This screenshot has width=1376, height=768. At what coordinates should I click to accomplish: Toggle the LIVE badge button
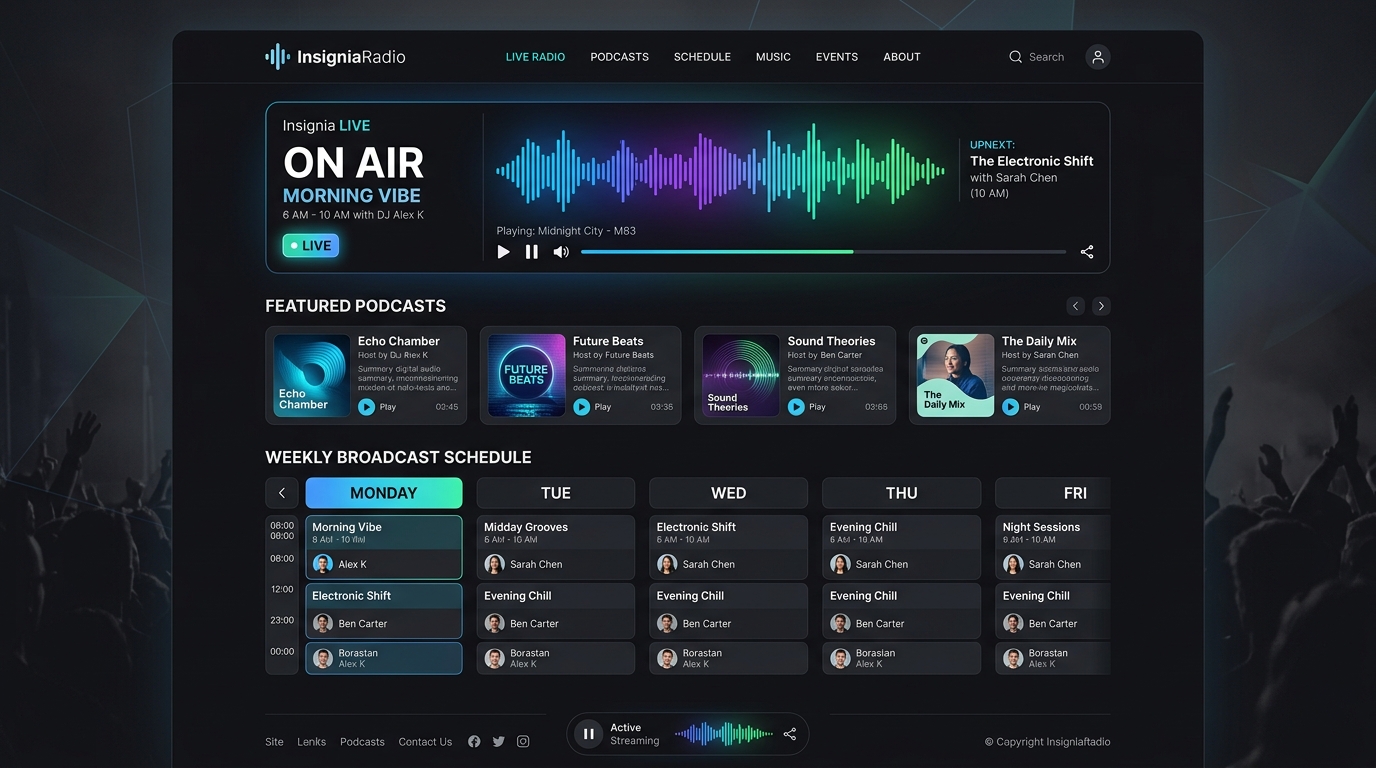pyautogui.click(x=311, y=246)
